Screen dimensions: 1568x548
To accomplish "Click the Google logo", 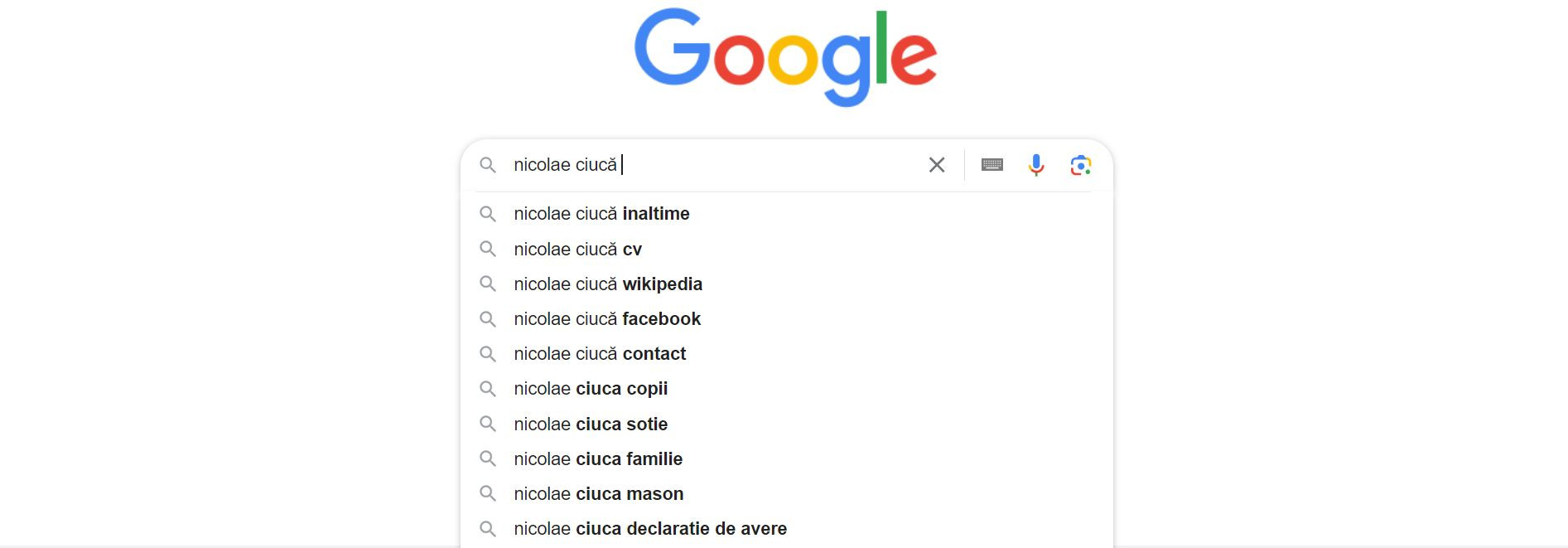I will coord(785,55).
